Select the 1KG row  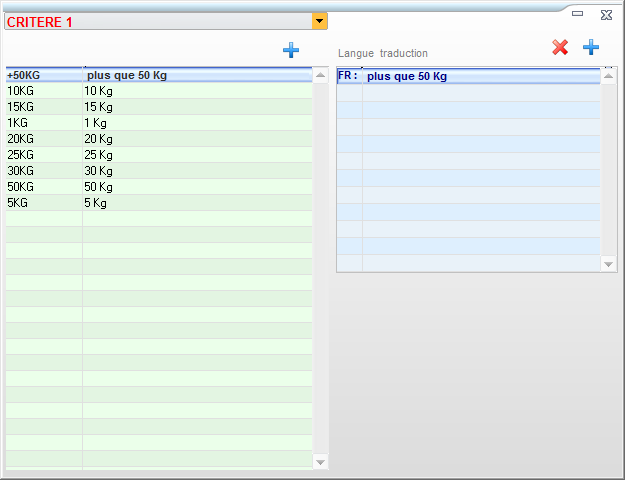pyautogui.click(x=158, y=123)
